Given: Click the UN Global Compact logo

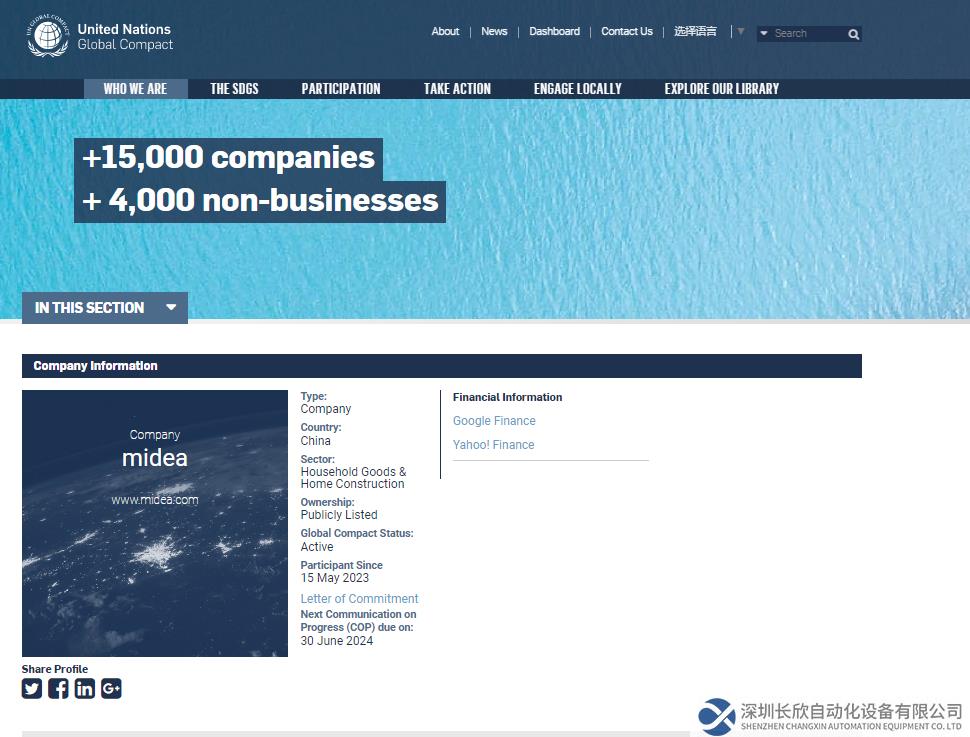Looking at the screenshot, I should point(100,37).
